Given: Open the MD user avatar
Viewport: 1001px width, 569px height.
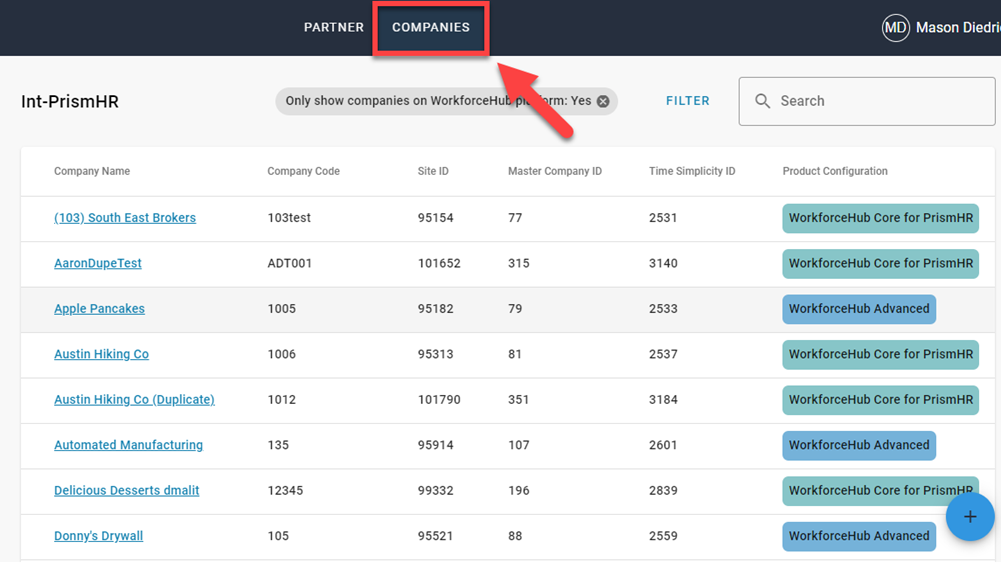Looking at the screenshot, I should (895, 28).
